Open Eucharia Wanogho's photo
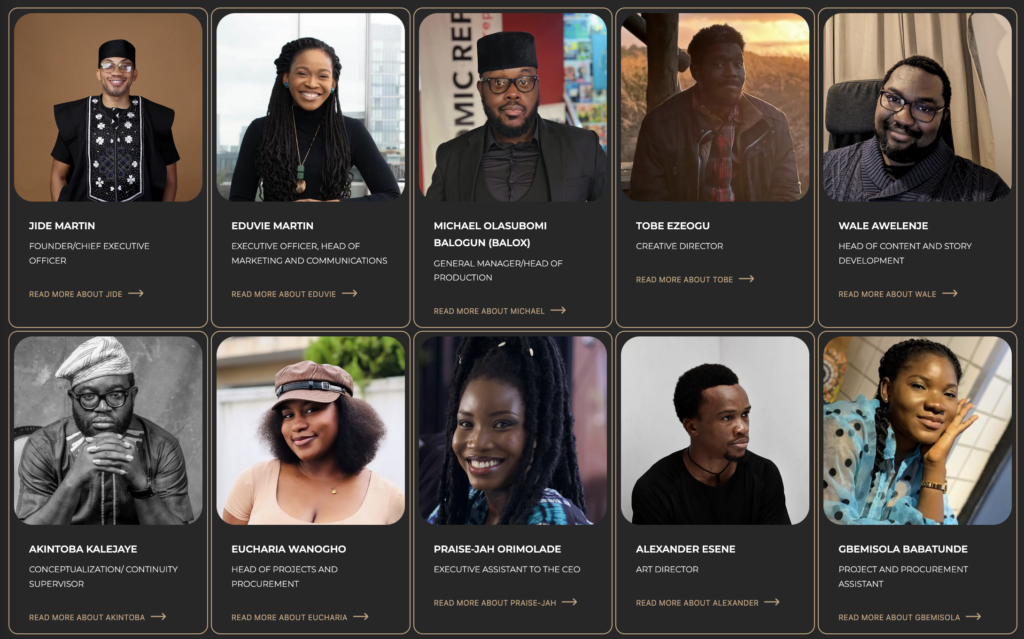This screenshot has width=1024, height=639. [x=310, y=430]
